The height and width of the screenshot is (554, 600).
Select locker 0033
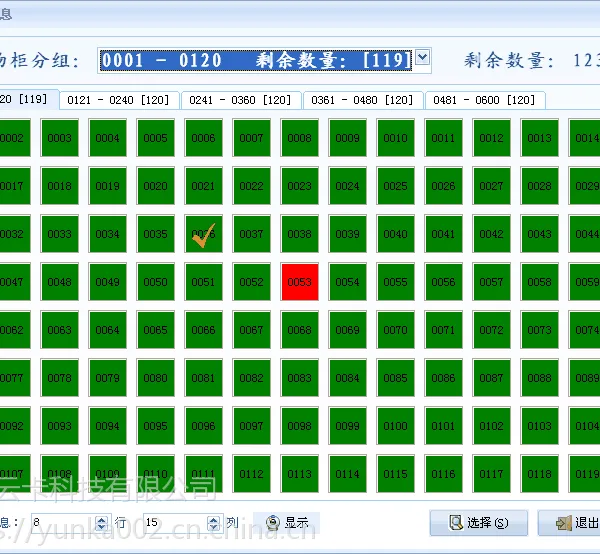(x=60, y=234)
